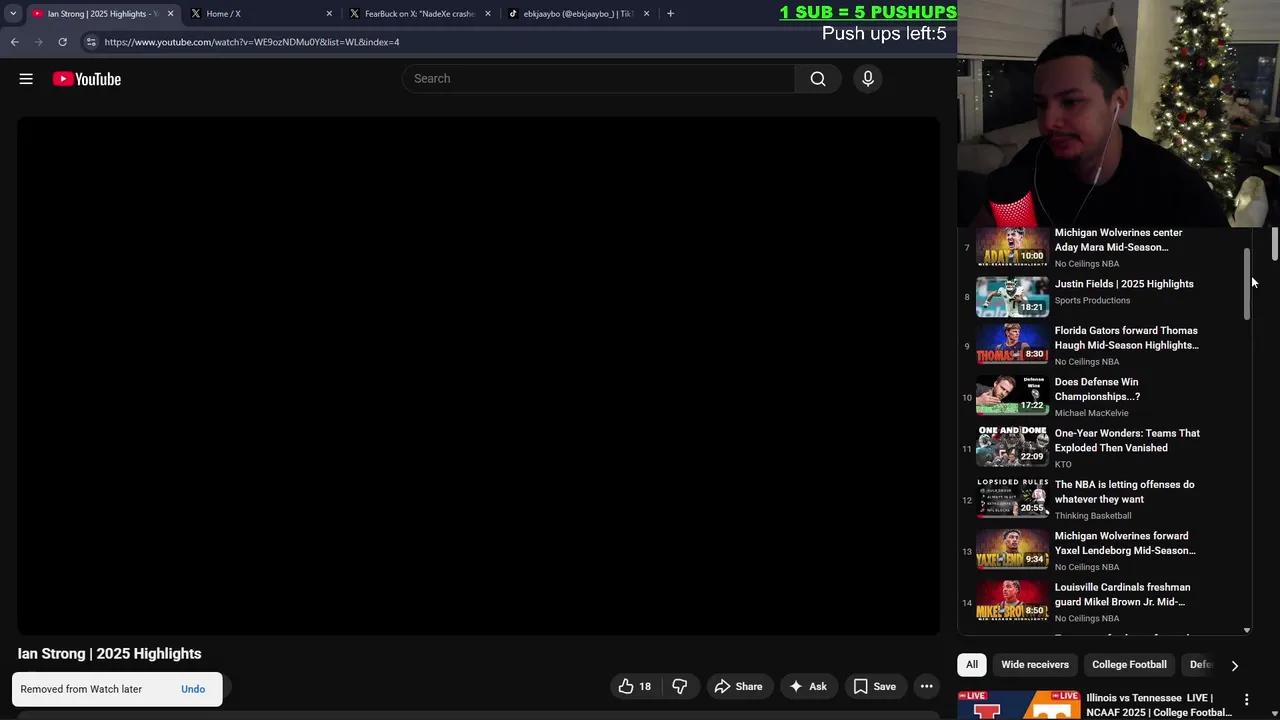Select the Wide receivers filter chip

pyautogui.click(x=1035, y=665)
